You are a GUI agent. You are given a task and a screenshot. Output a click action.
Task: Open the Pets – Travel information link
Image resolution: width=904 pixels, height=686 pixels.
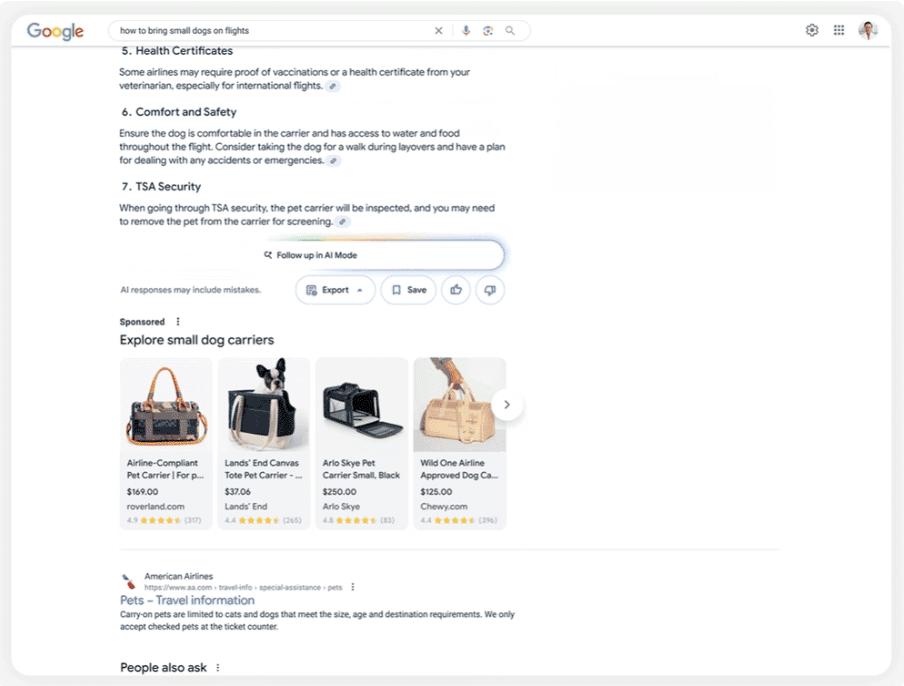187,600
